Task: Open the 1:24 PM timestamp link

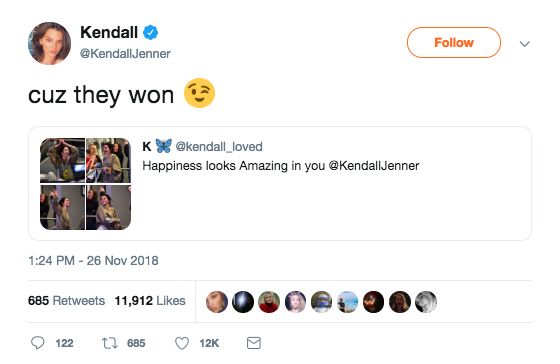Action: [x=93, y=260]
